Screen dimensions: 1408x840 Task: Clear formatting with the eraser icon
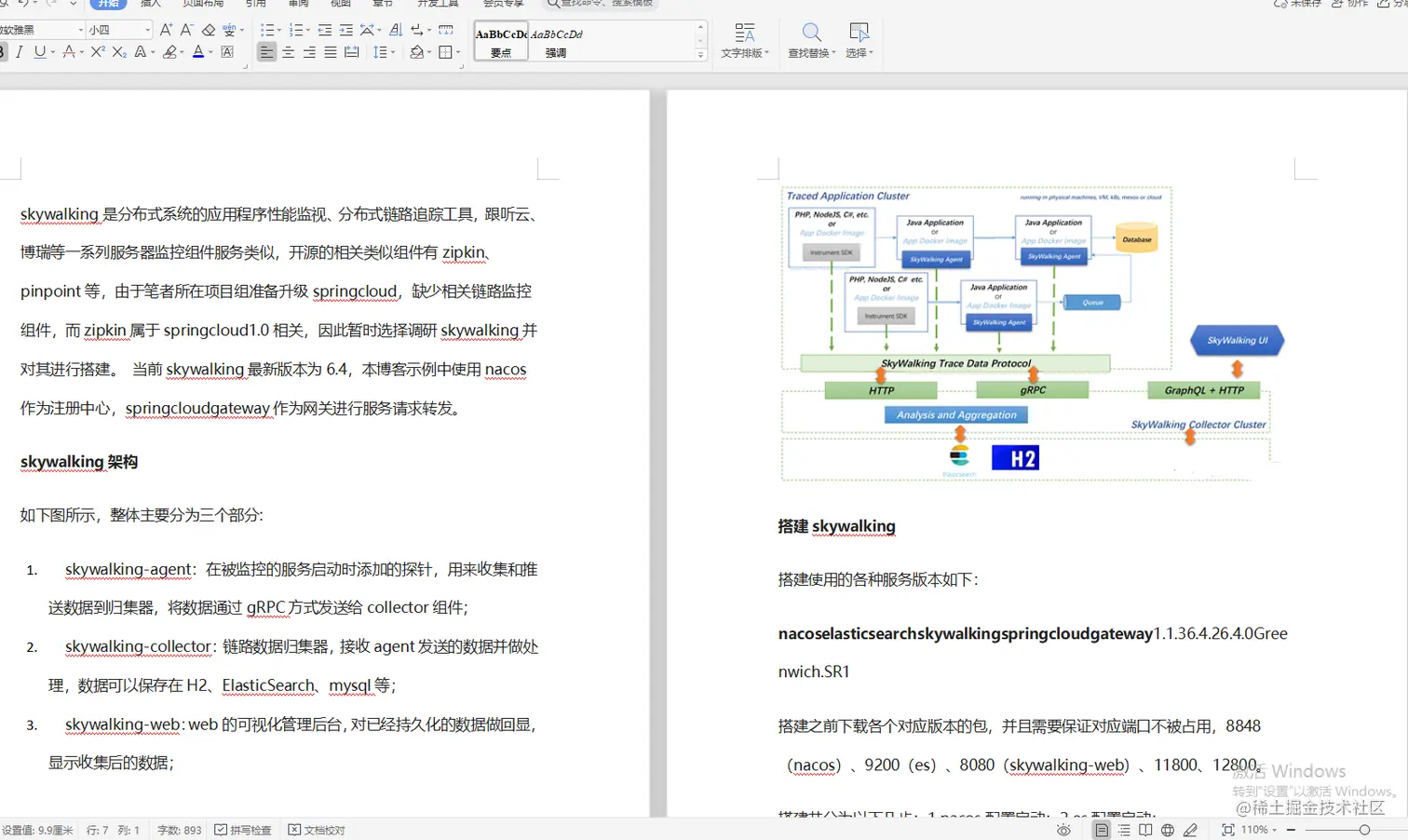pyautogui.click(x=209, y=30)
